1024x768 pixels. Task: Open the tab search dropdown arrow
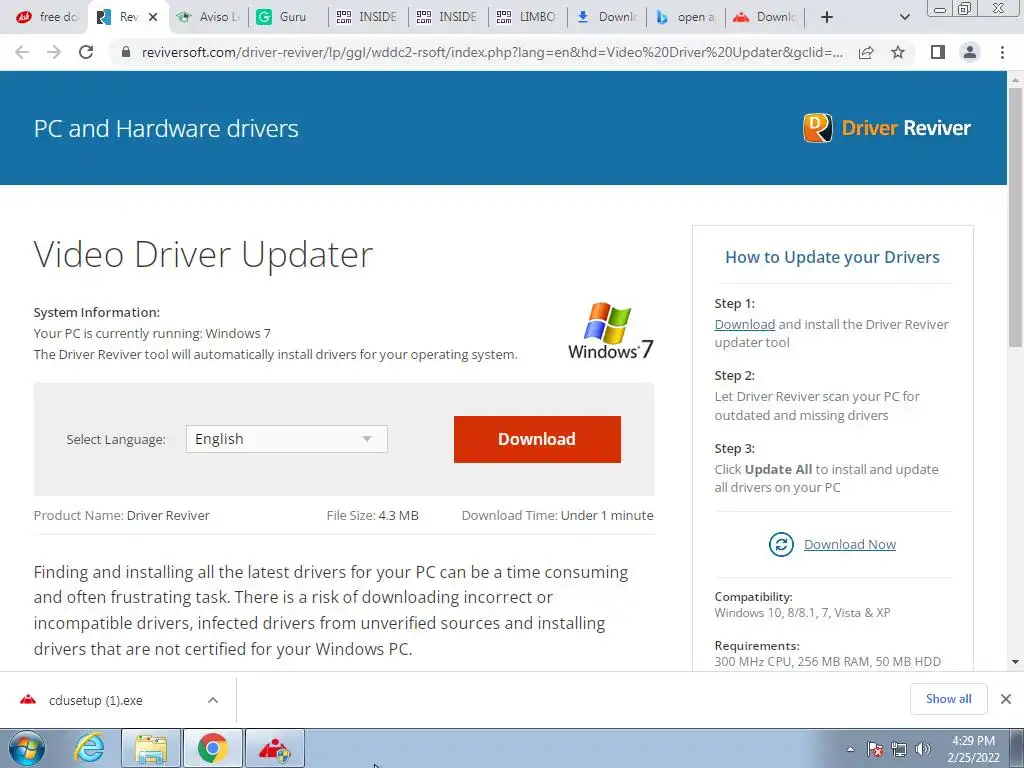click(904, 17)
